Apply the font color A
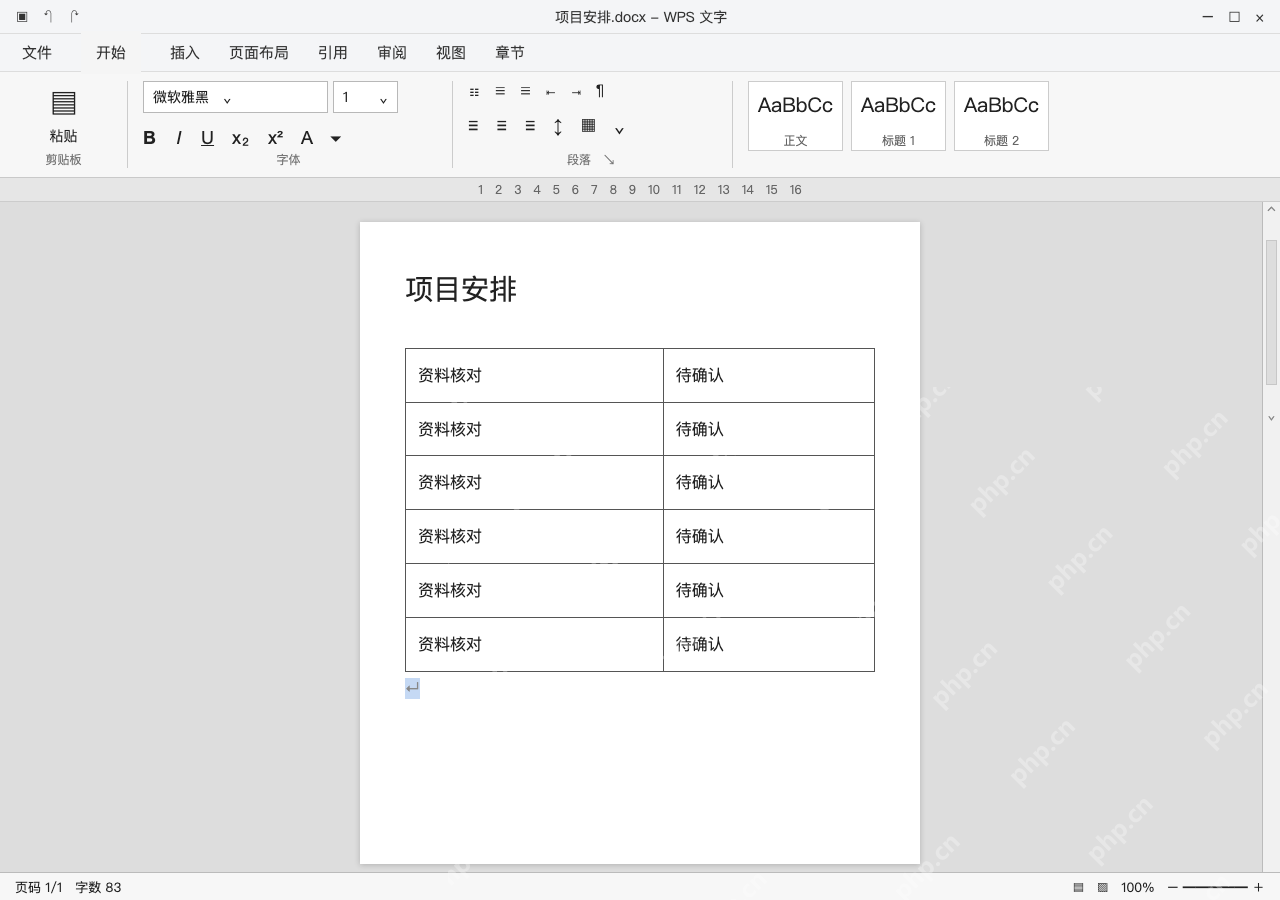1280x900 pixels. tap(307, 138)
